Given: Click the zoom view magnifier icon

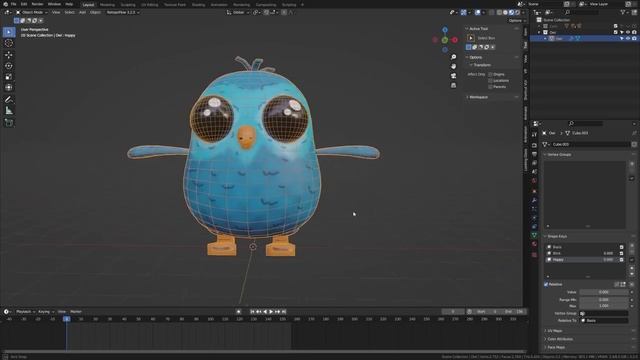Looking at the screenshot, I should 453,57.
